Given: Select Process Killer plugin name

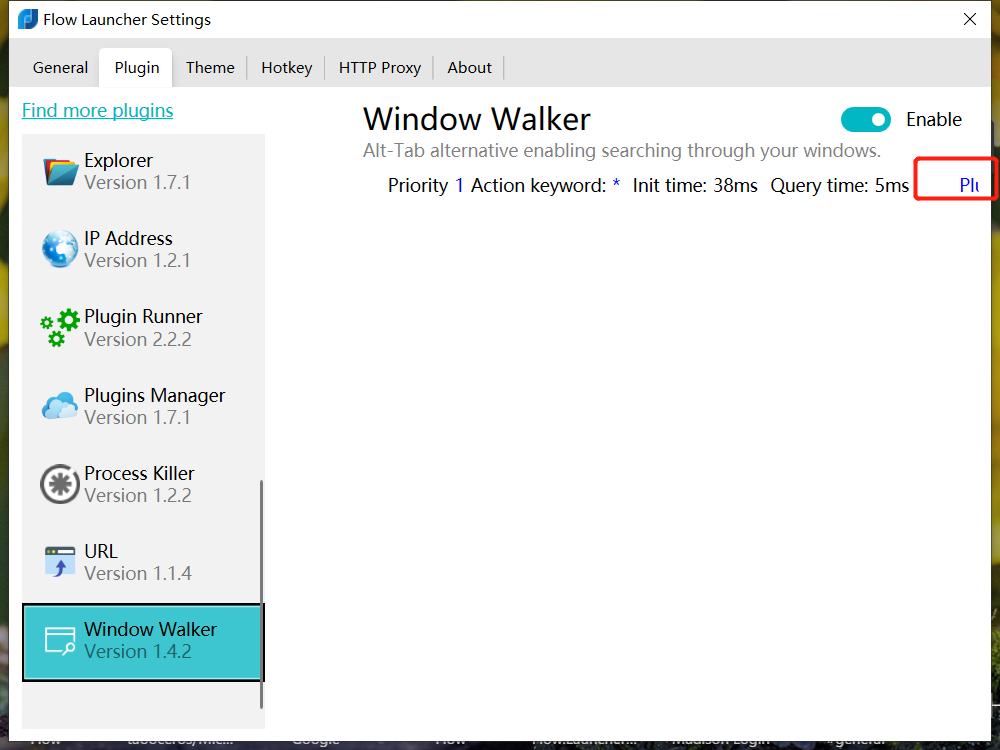Looking at the screenshot, I should coord(139,473).
